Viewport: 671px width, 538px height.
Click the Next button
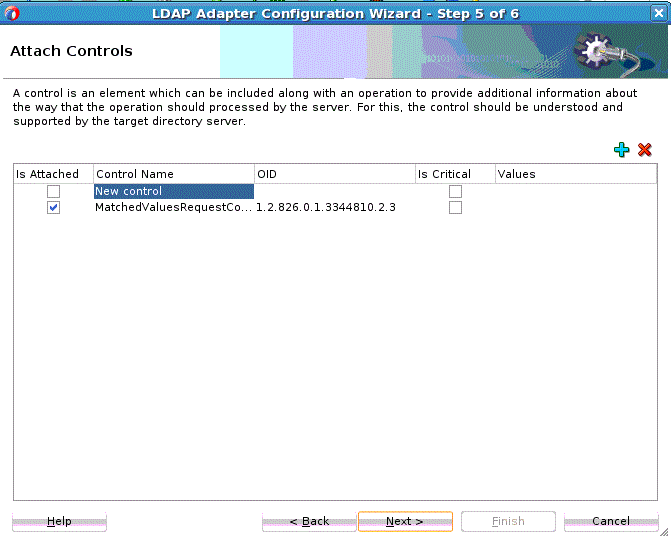(405, 521)
